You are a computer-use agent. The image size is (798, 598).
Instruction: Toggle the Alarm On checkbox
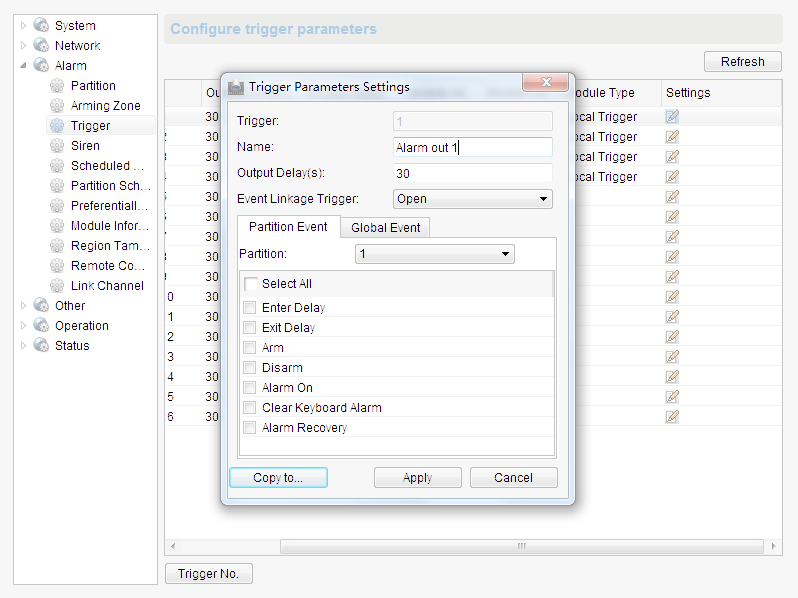(x=249, y=387)
